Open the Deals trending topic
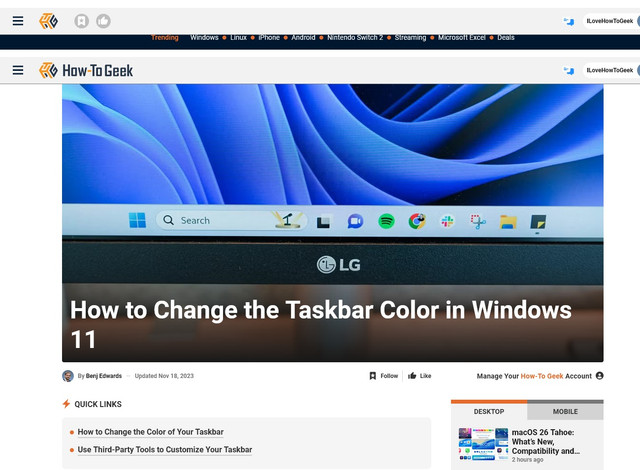This screenshot has height=470, width=640. coord(506,38)
